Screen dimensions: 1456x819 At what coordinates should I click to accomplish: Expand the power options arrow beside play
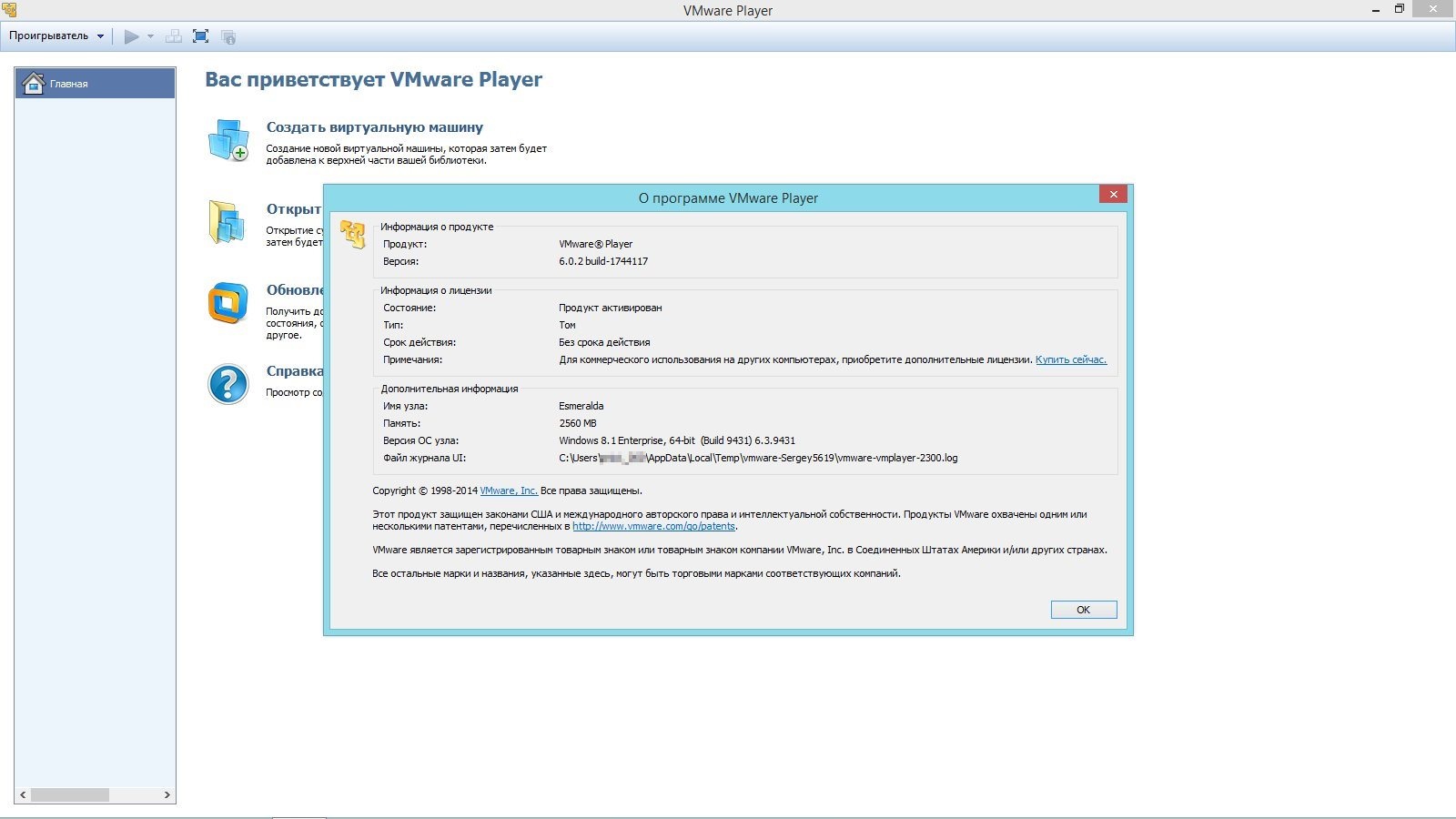pyautogui.click(x=150, y=36)
